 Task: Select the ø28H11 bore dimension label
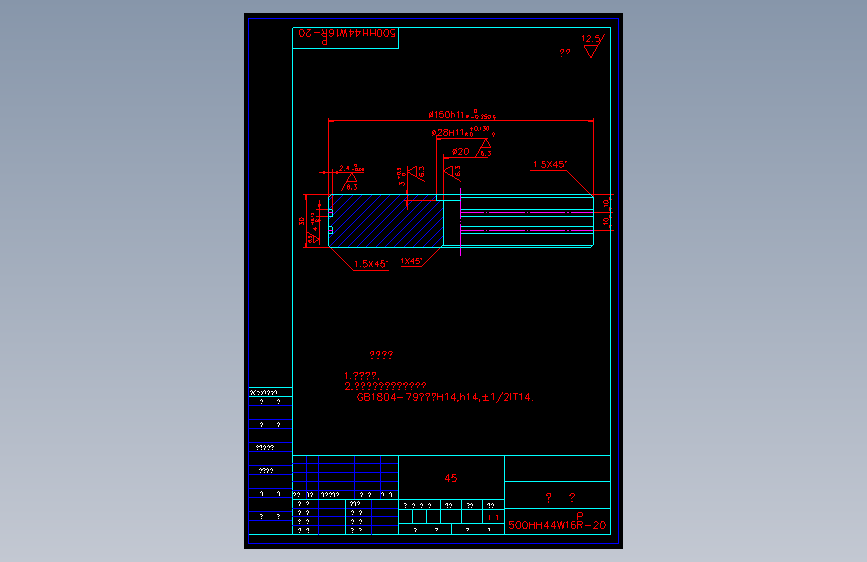point(463,132)
